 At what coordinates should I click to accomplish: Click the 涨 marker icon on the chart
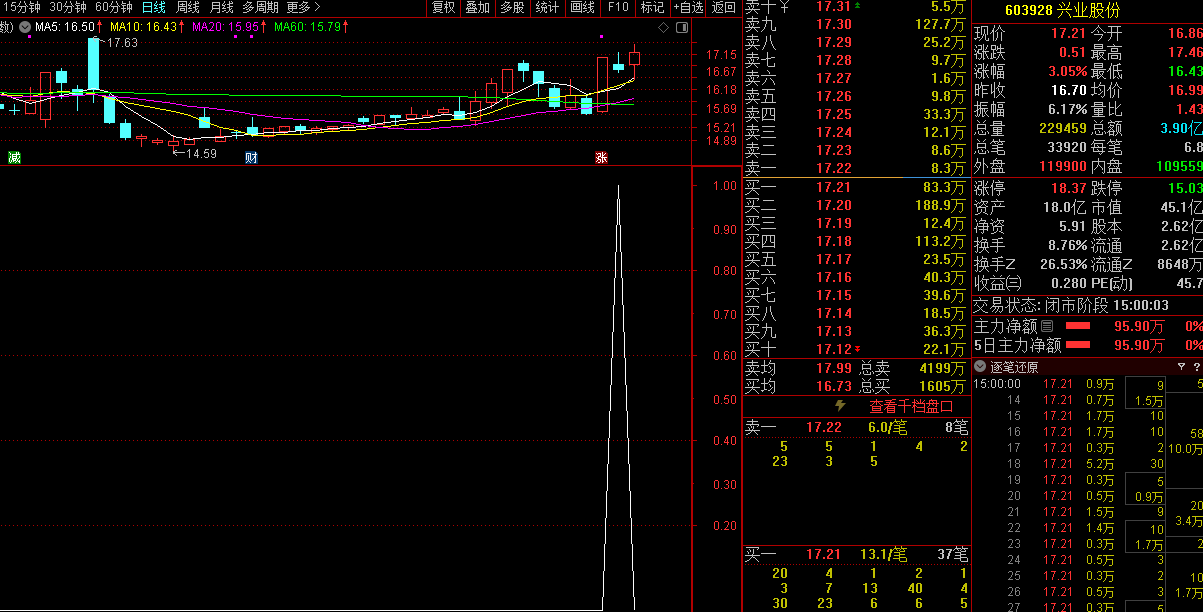[601, 157]
